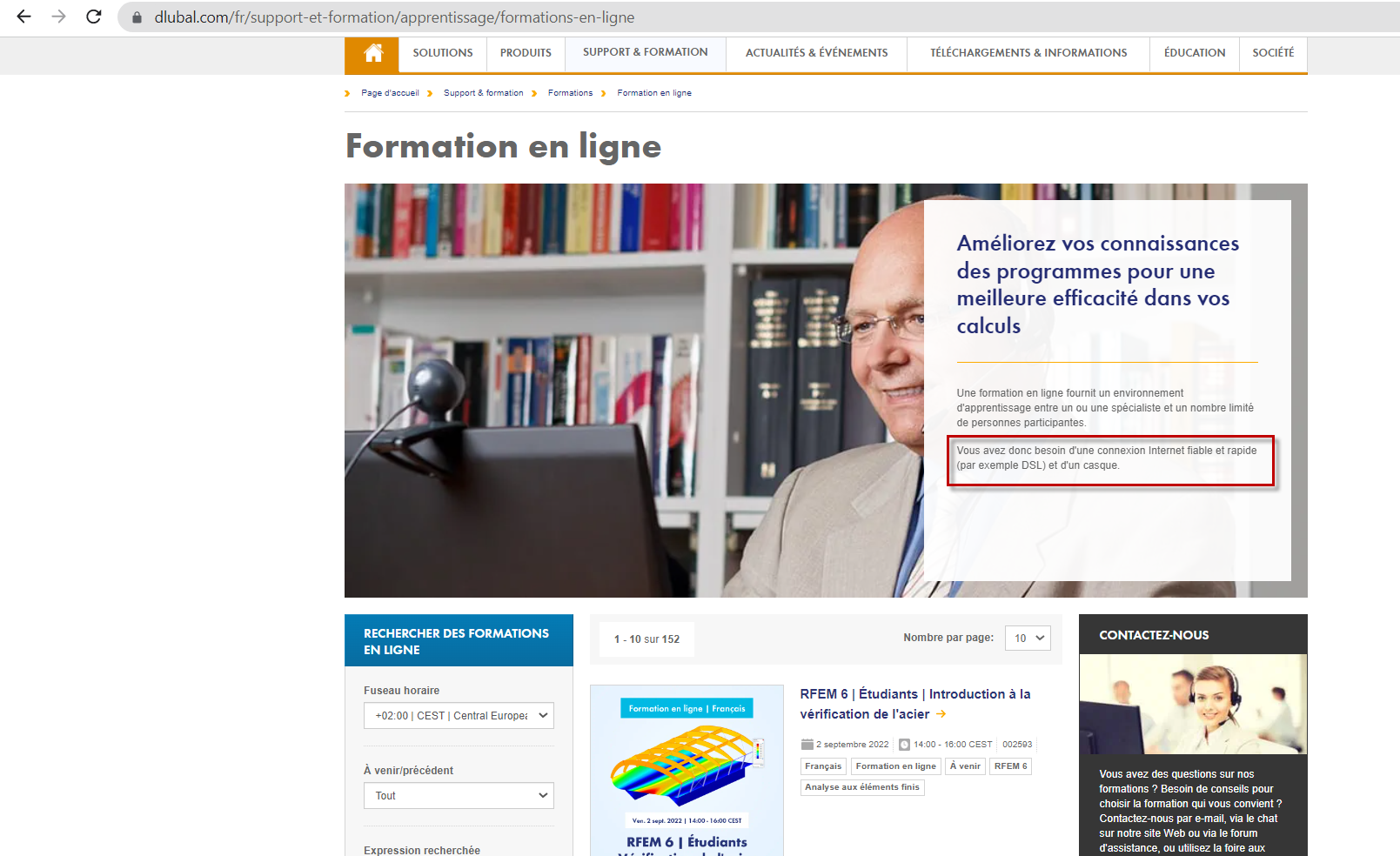Click the arrow icon next to the RFEM 6 training title
The image size is (1400, 856).
pos(941,714)
